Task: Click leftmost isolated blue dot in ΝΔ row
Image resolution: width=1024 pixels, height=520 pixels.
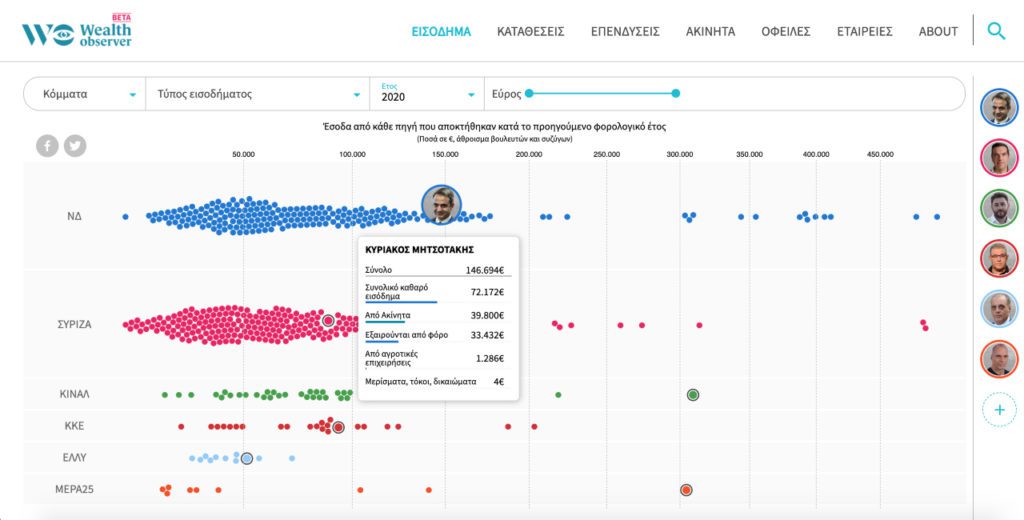Action: tap(125, 216)
